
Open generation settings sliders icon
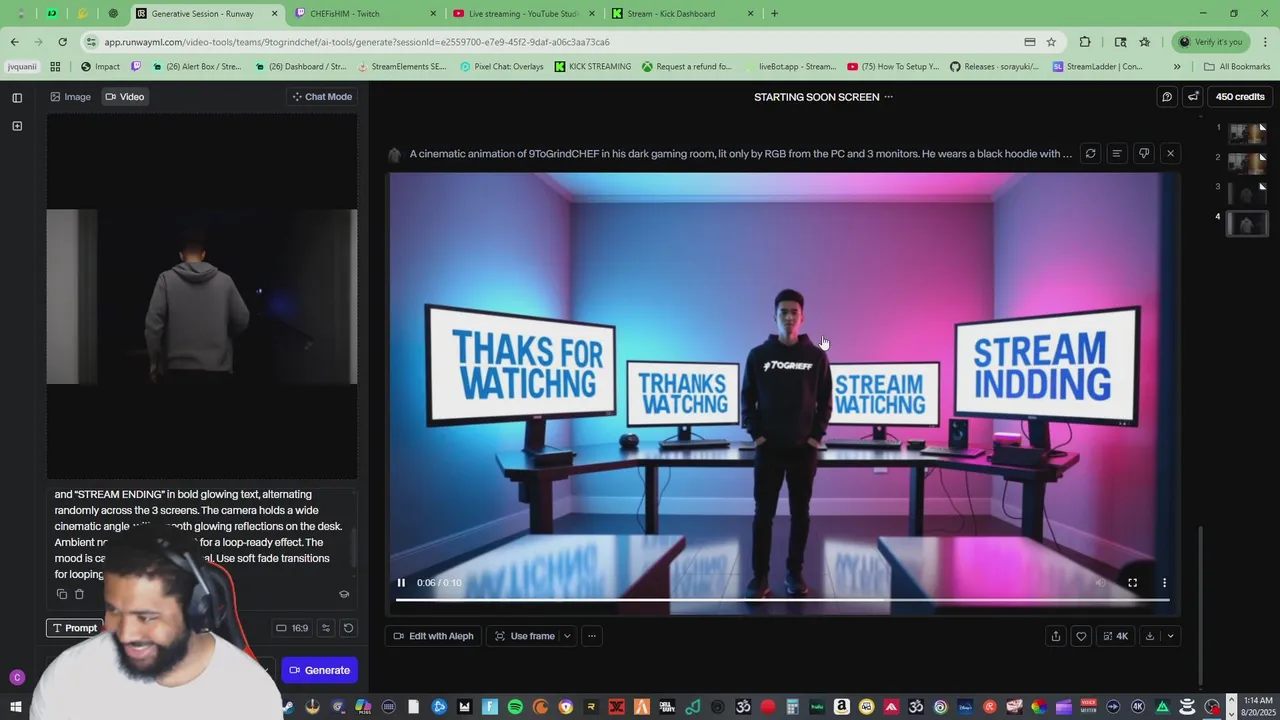pyautogui.click(x=325, y=628)
